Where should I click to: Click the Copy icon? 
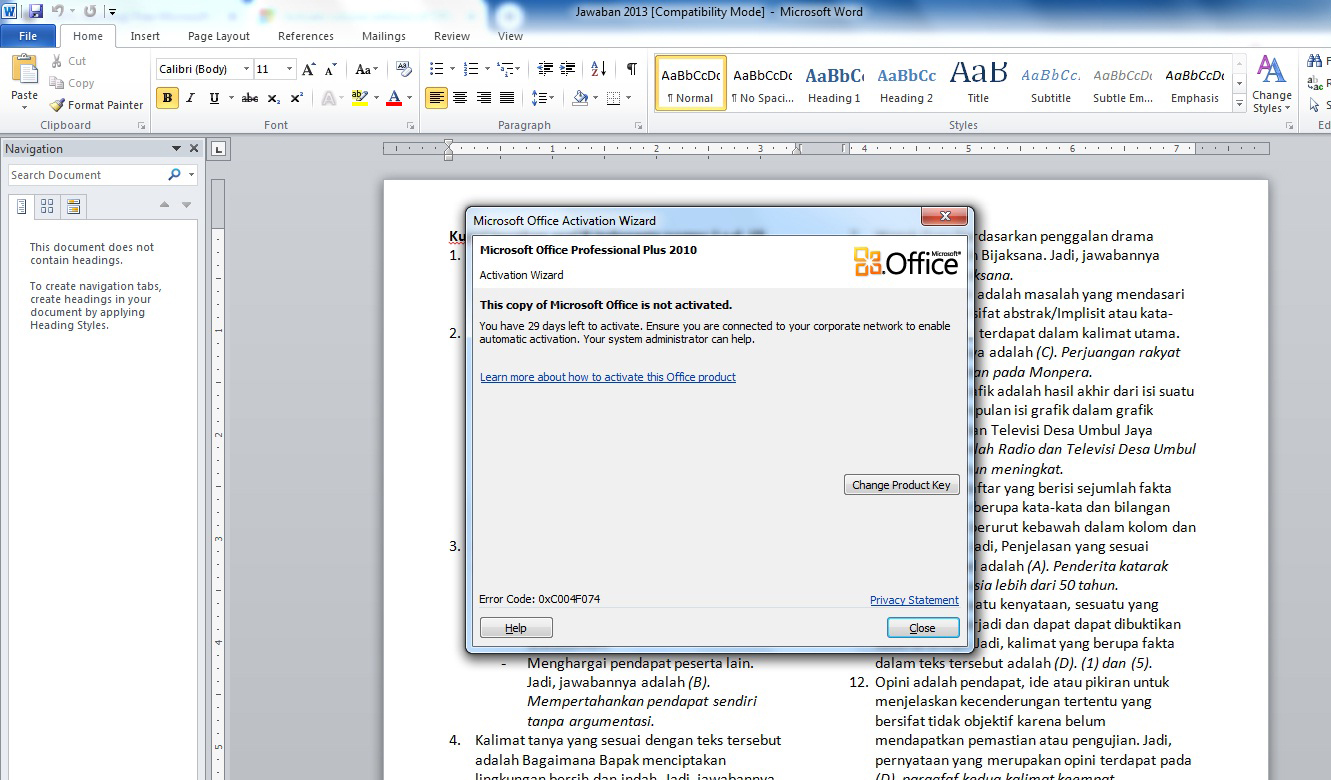coord(56,83)
